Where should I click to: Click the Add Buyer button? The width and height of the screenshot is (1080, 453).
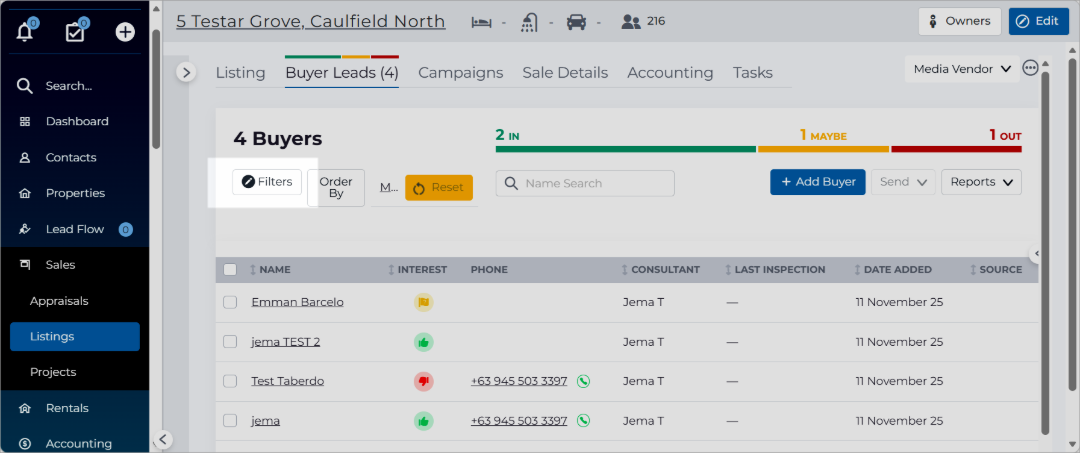818,182
